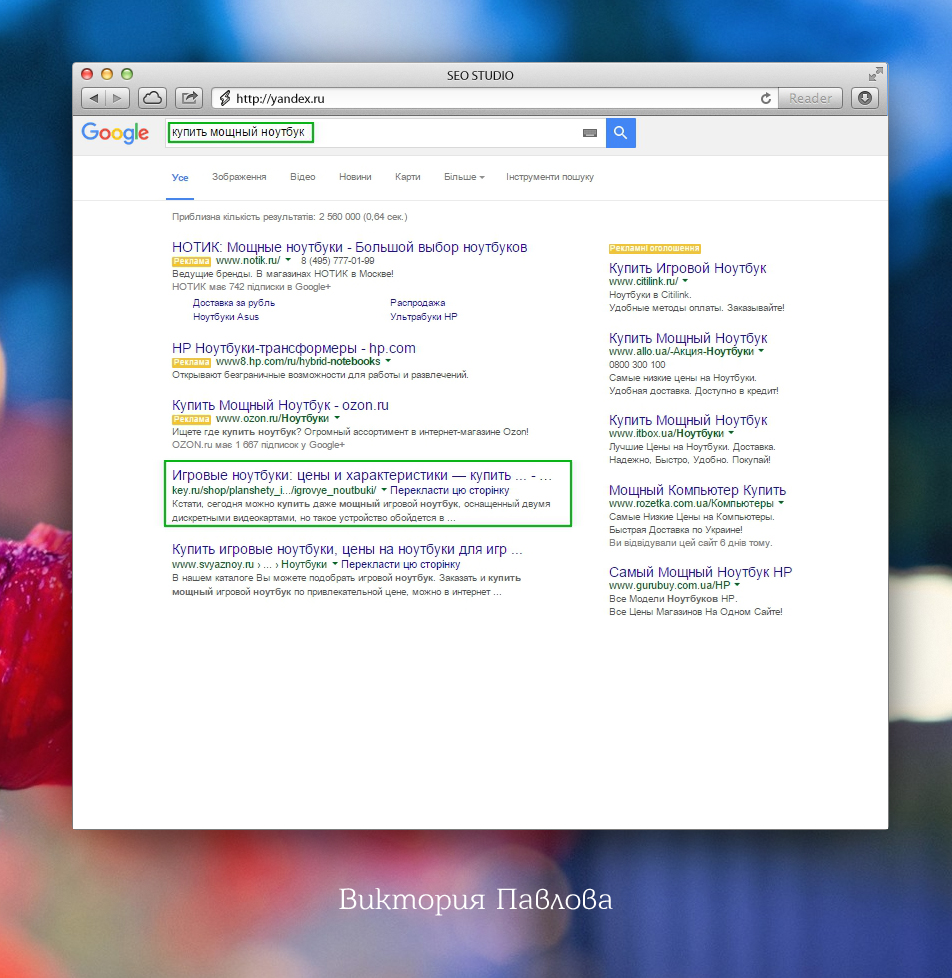
Task: Open the on-screen keyboard icon in search box
Action: pos(590,133)
